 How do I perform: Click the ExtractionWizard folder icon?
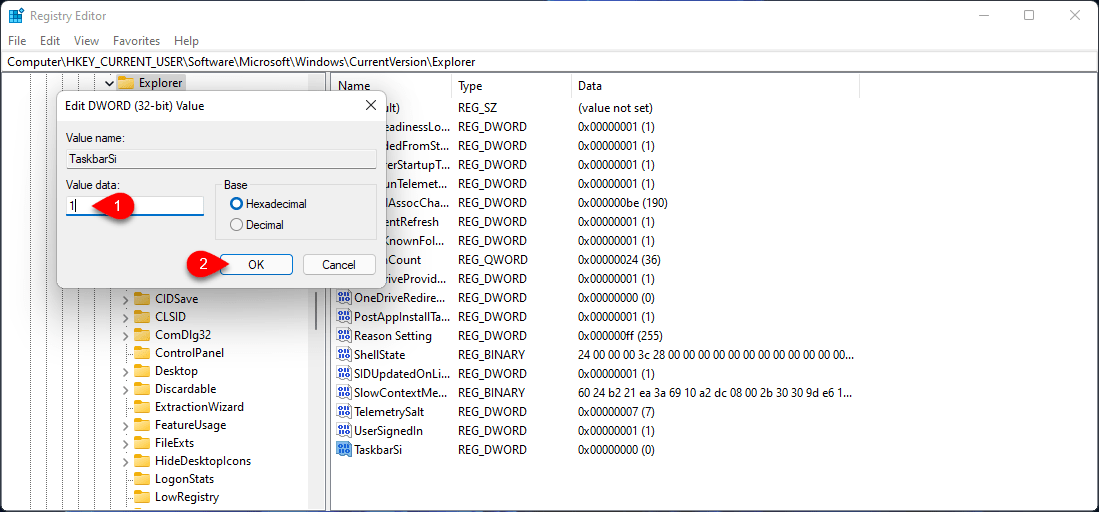pos(142,407)
